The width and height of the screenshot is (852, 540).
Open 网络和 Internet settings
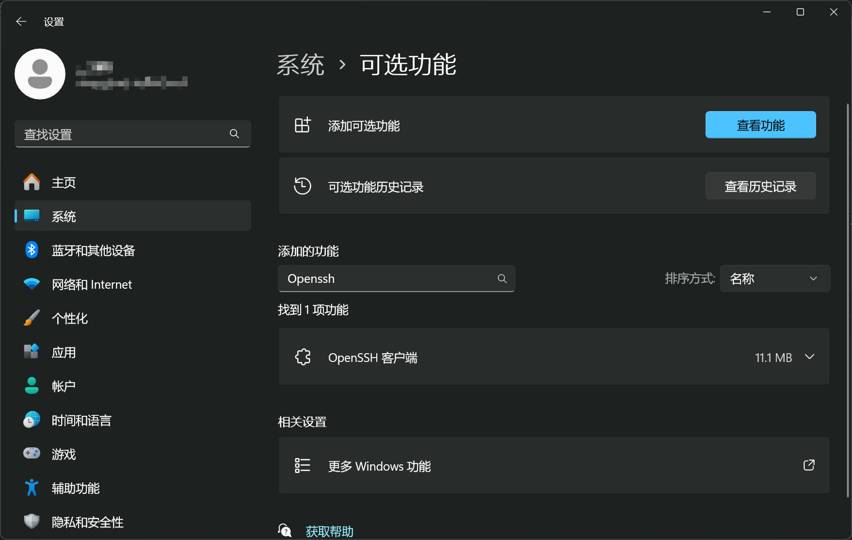point(91,285)
